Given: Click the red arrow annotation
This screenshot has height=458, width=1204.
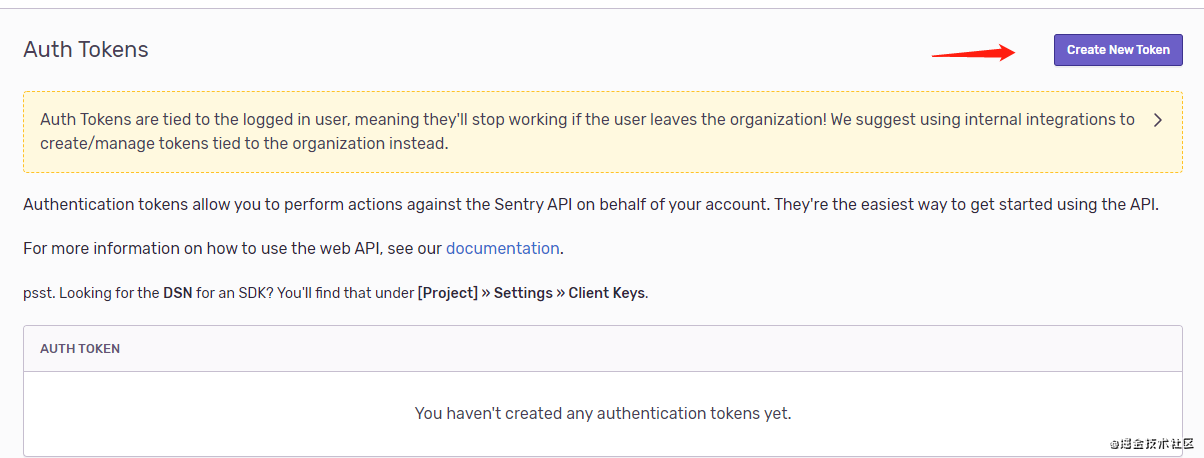Looking at the screenshot, I should pyautogui.click(x=973, y=52).
